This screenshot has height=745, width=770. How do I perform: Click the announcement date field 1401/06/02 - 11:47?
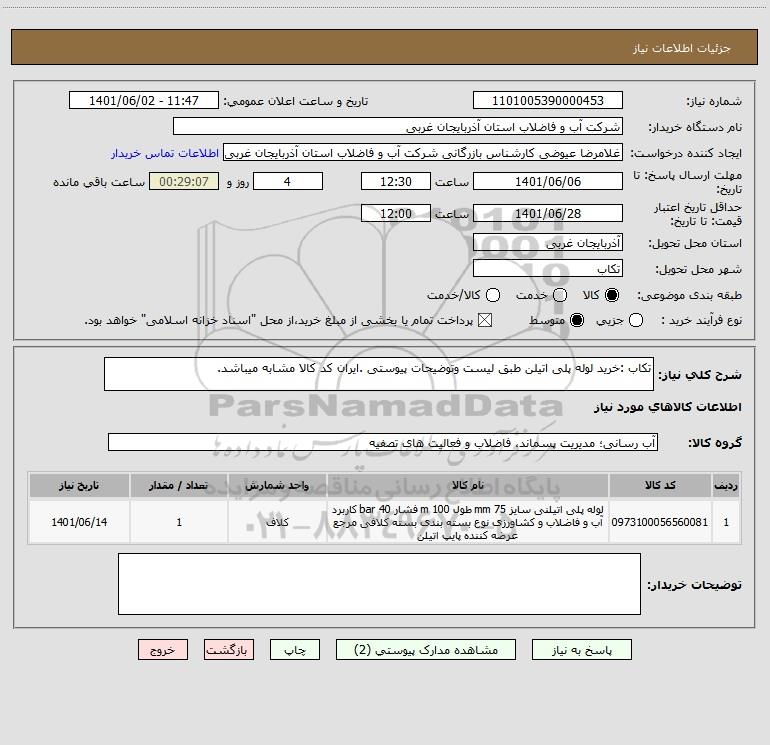click(144, 101)
